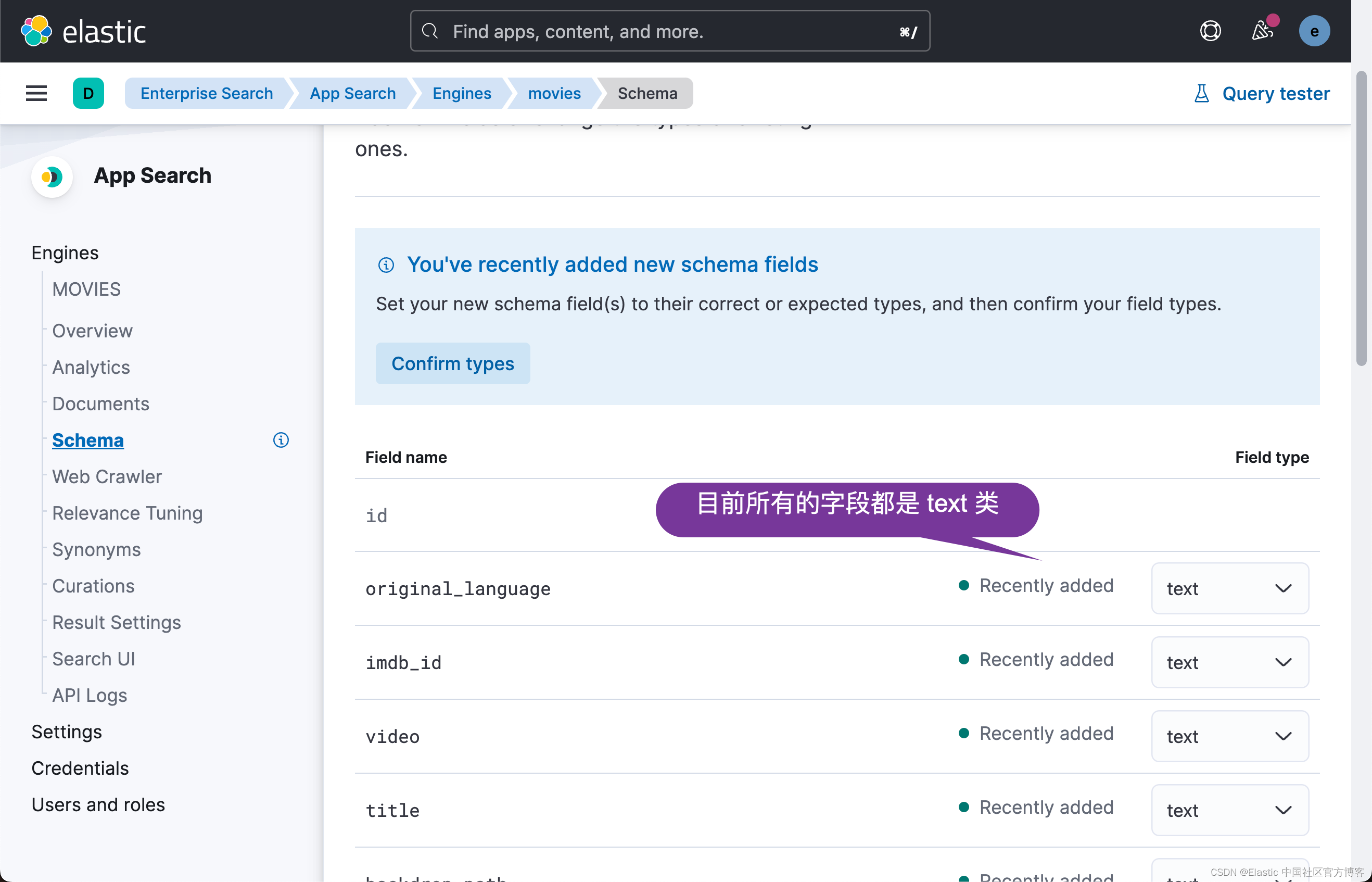Open the Search UI page

94,659
